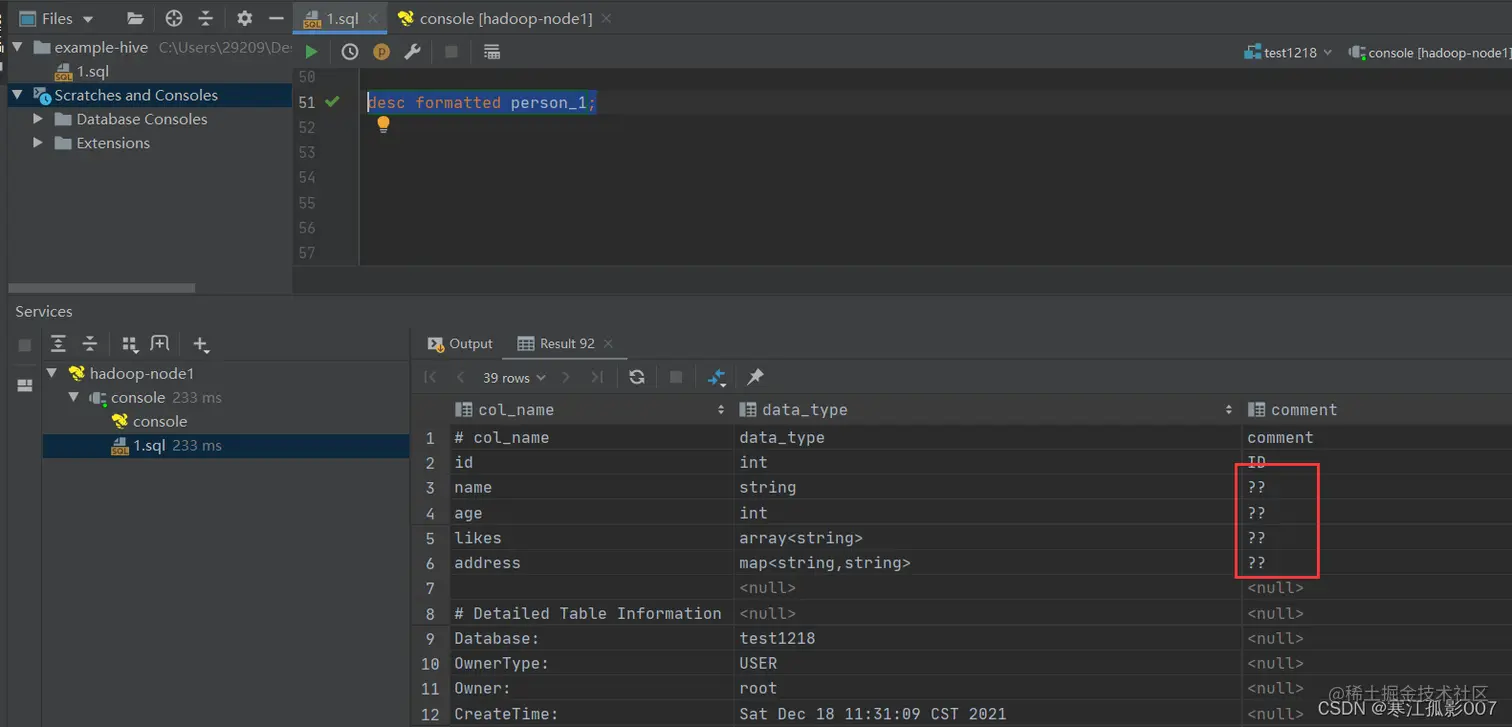1512x727 pixels.
Task: Open the Files view selector dropdown
Action: tap(57, 18)
